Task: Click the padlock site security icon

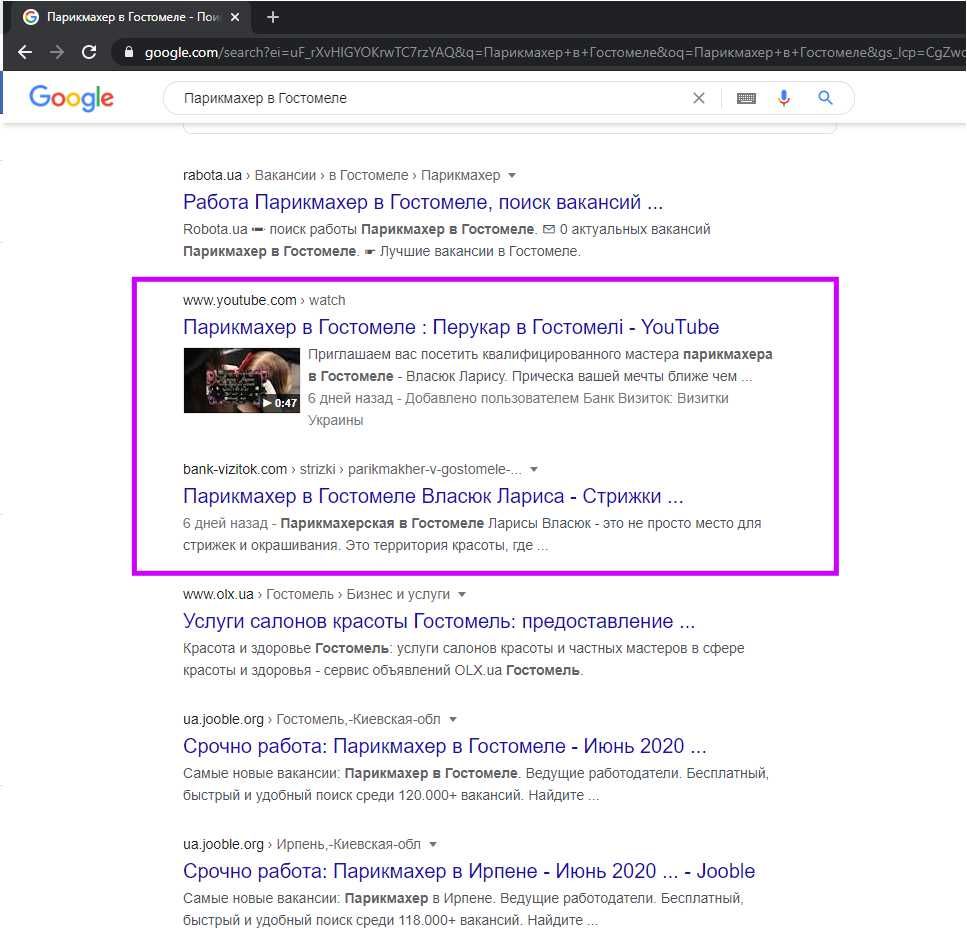Action: 127,52
